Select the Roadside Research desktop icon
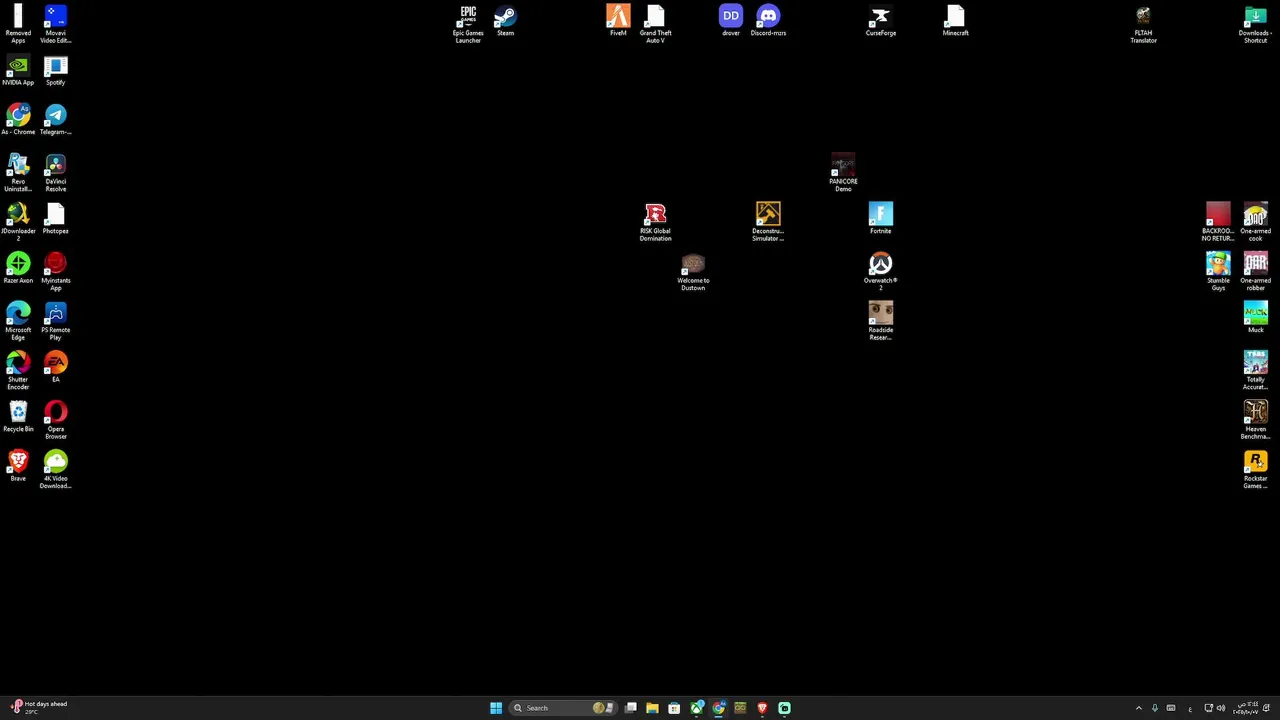The height and width of the screenshot is (720, 1280). [x=880, y=321]
